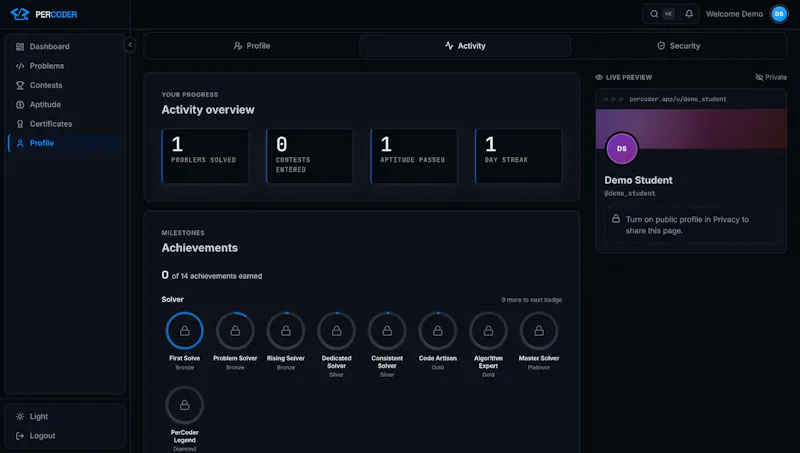Switch to the Security tab

[678, 46]
